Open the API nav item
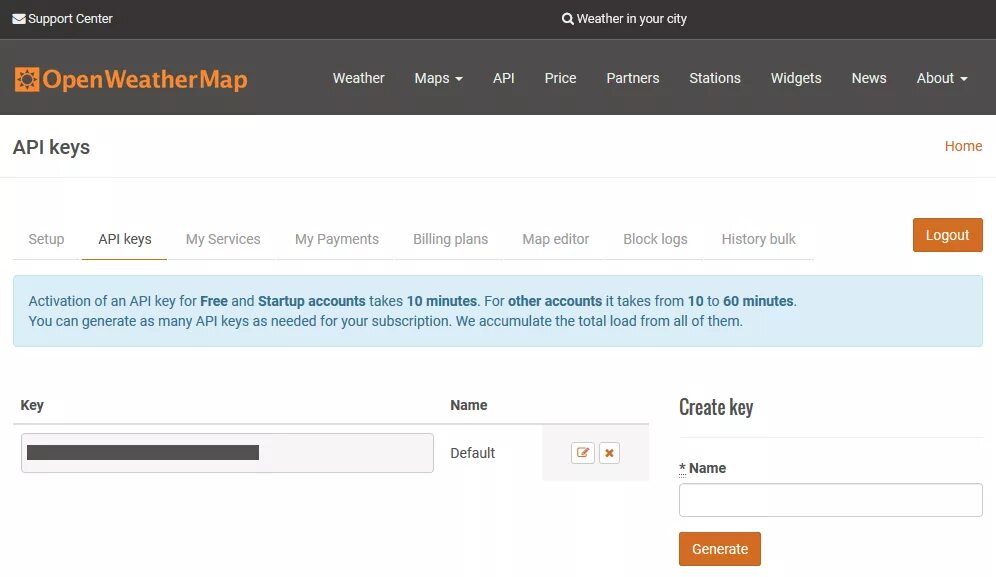This screenshot has height=577, width=996. click(503, 78)
